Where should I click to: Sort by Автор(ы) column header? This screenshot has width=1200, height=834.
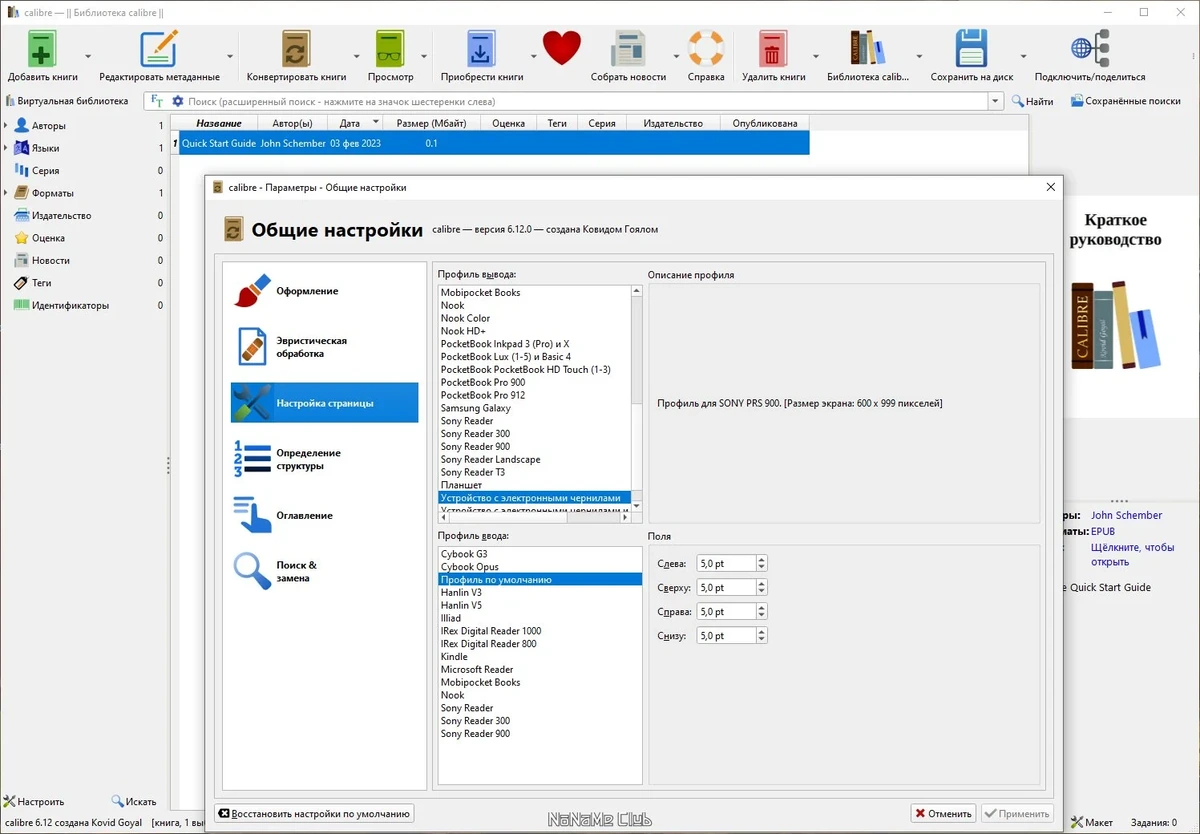click(292, 123)
